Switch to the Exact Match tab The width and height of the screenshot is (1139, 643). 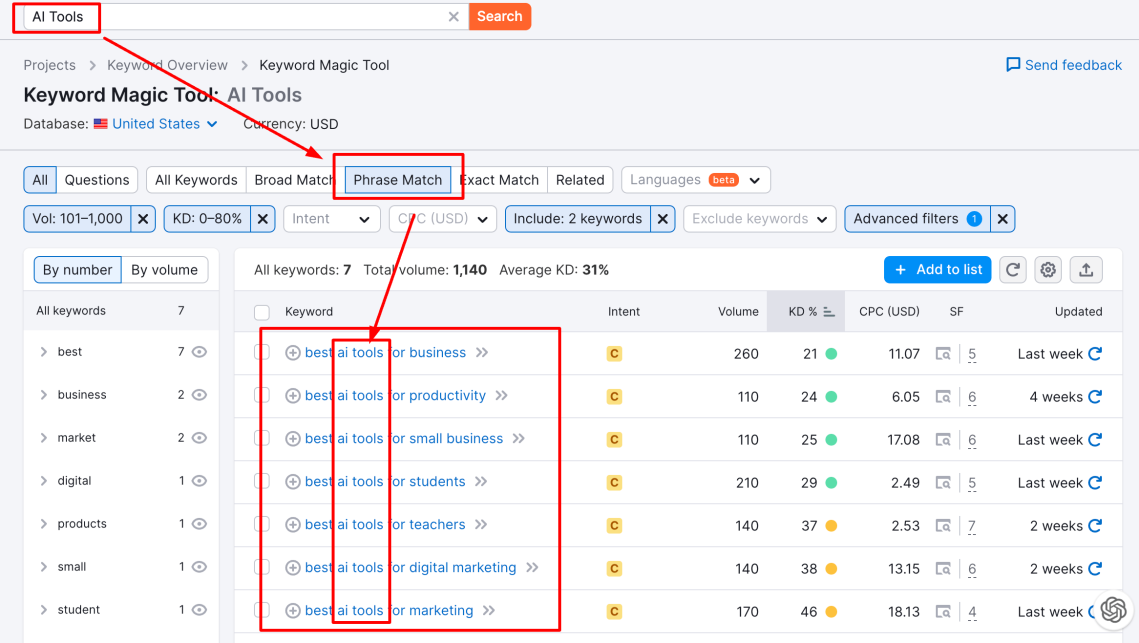pyautogui.click(x=499, y=180)
